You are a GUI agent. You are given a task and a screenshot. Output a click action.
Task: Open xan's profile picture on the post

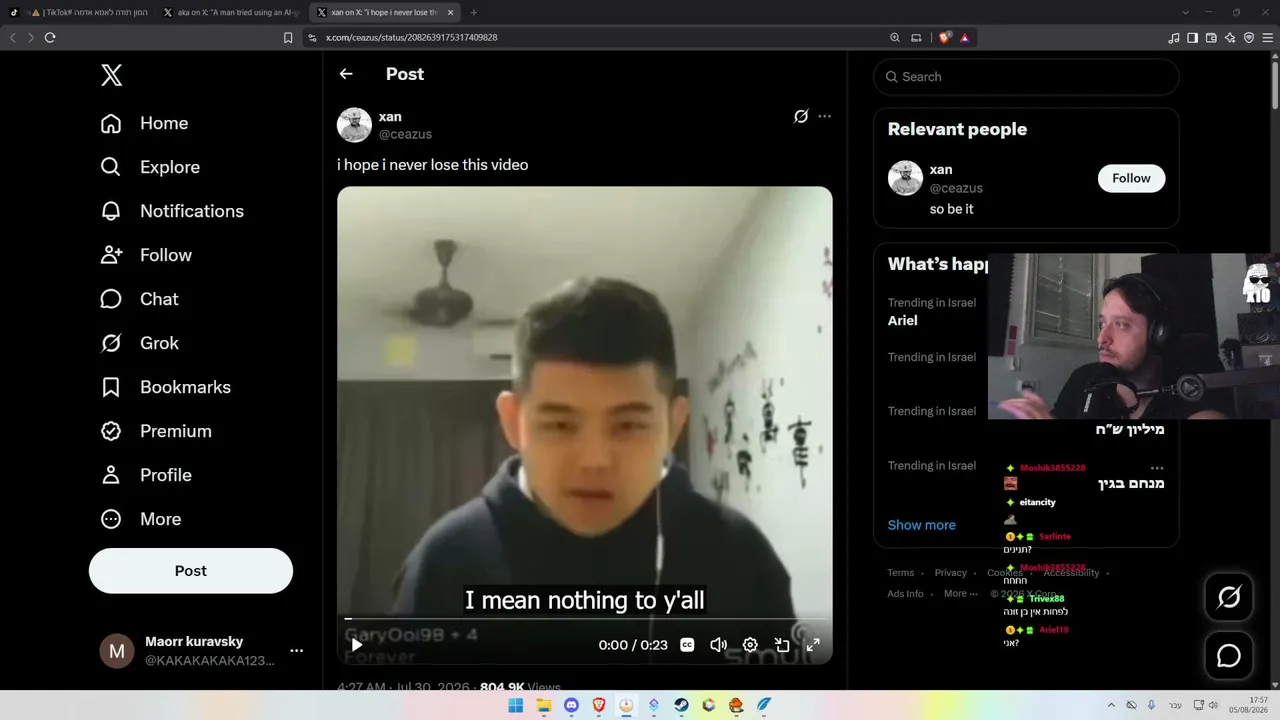click(x=354, y=125)
